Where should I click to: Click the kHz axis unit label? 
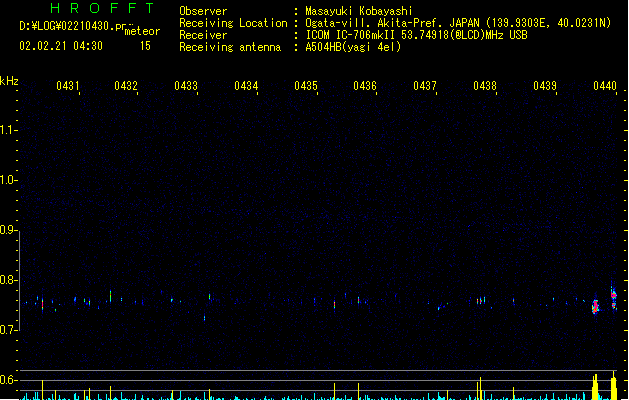[9, 81]
